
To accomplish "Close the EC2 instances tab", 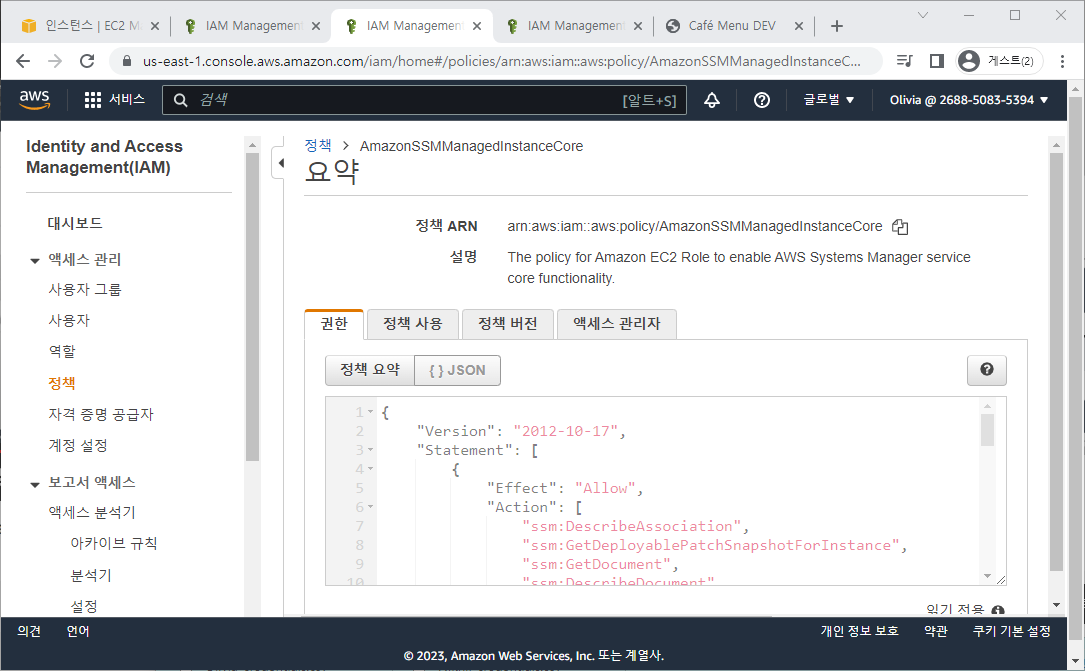I will tap(155, 26).
